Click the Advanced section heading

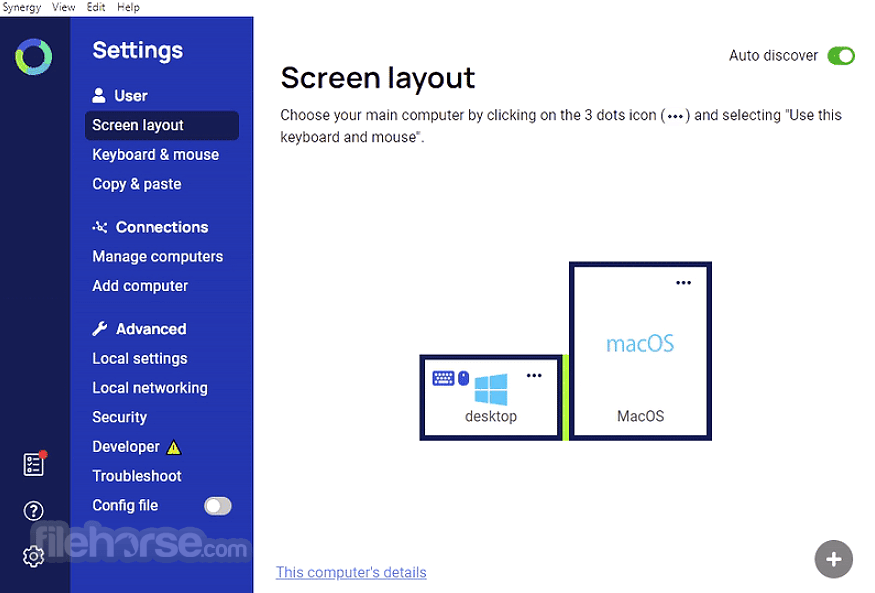click(151, 329)
